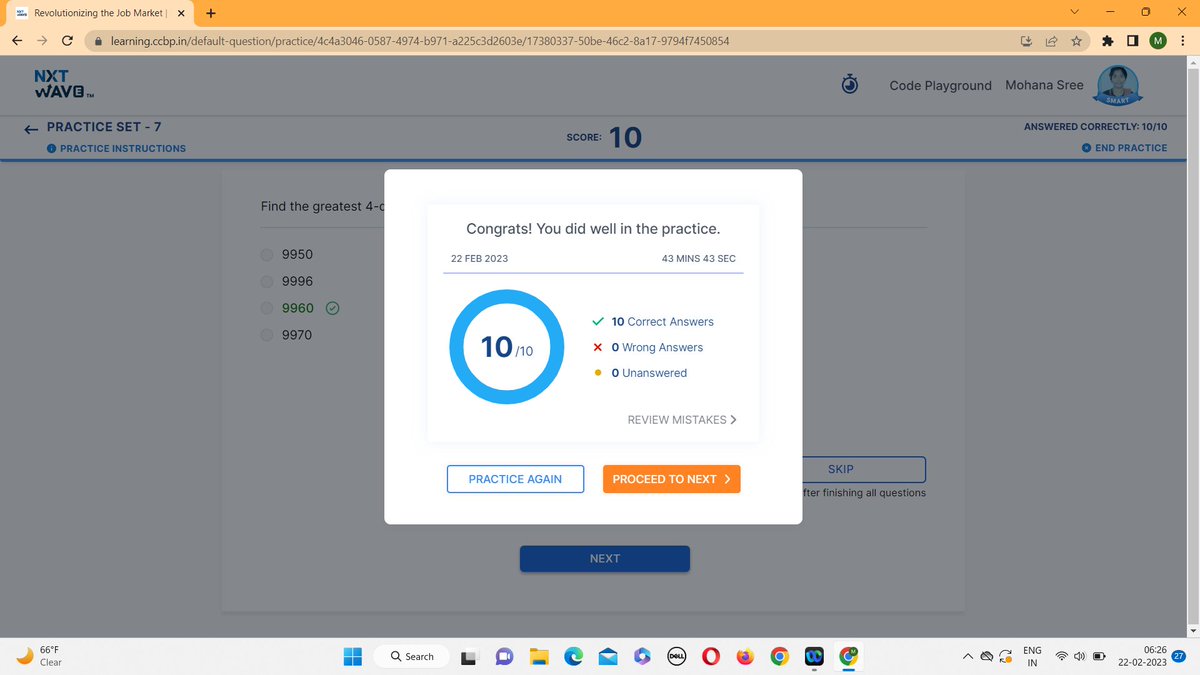This screenshot has height=675, width=1200.
Task: Click the Windows Start icon
Action: pyautogui.click(x=353, y=657)
